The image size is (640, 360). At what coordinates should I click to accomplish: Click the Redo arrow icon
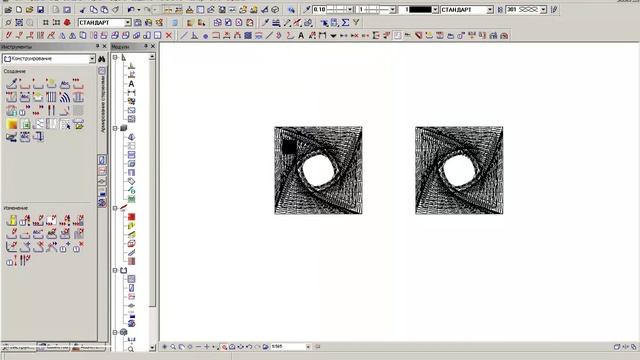click(147, 9)
